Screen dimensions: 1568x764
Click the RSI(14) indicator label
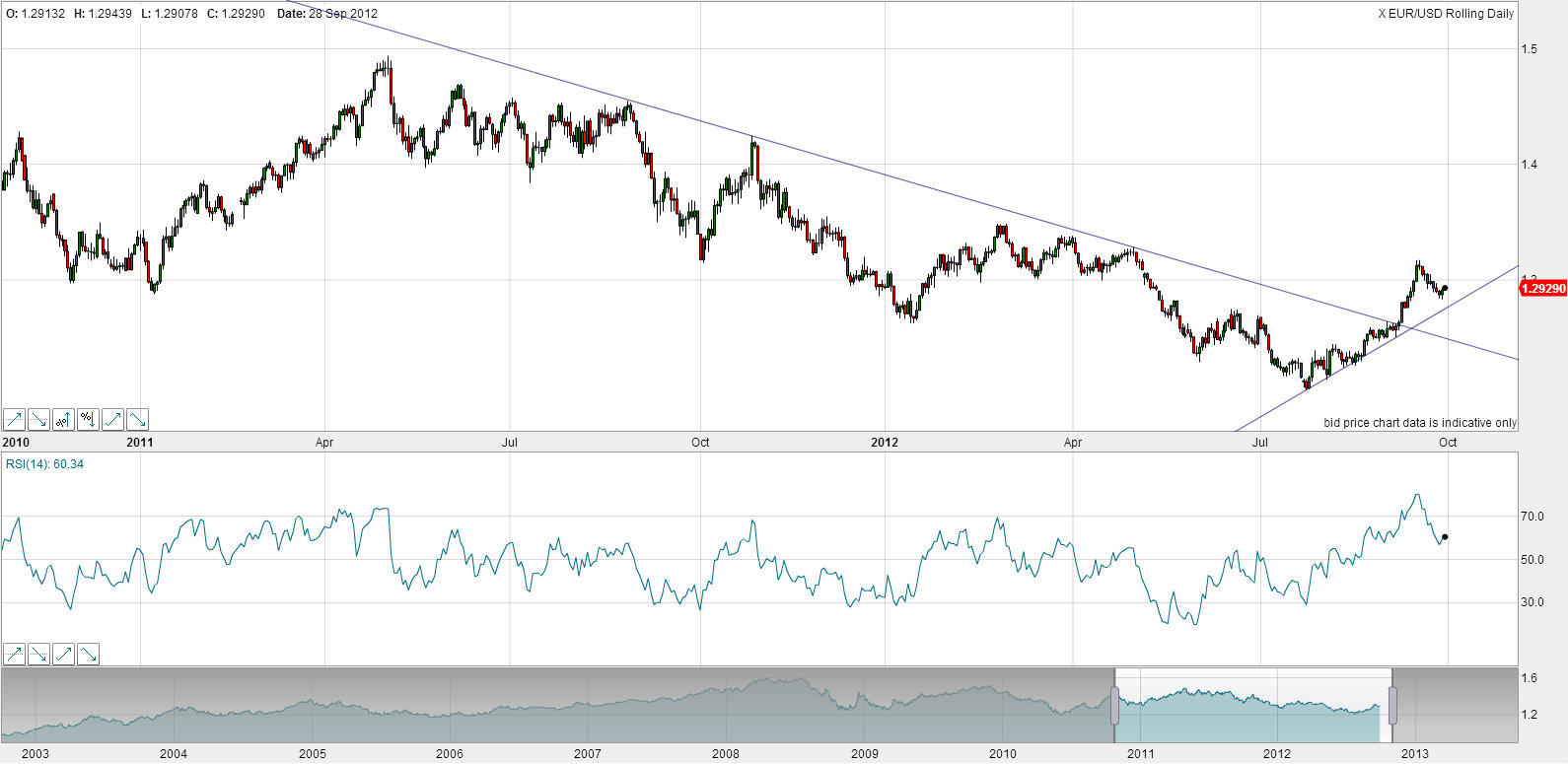pyautogui.click(x=44, y=464)
